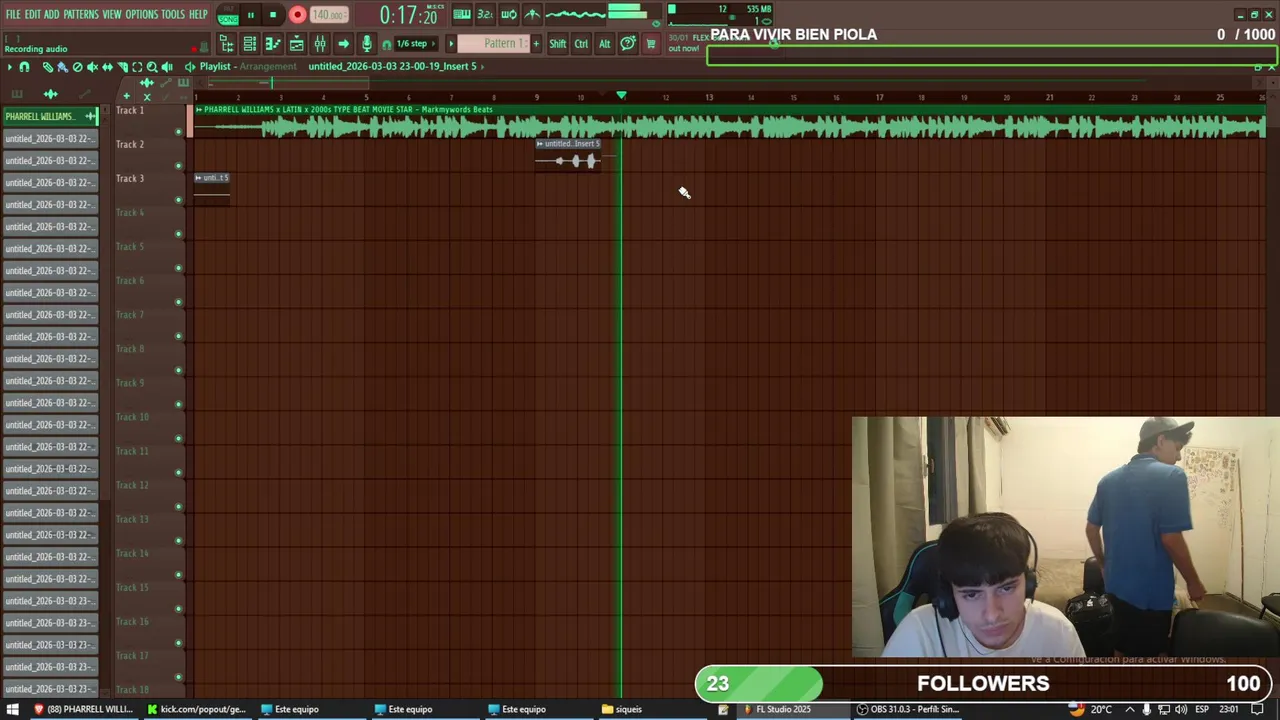The image size is (1280, 720).
Task: Open the Channel rack view
Action: pos(249,44)
